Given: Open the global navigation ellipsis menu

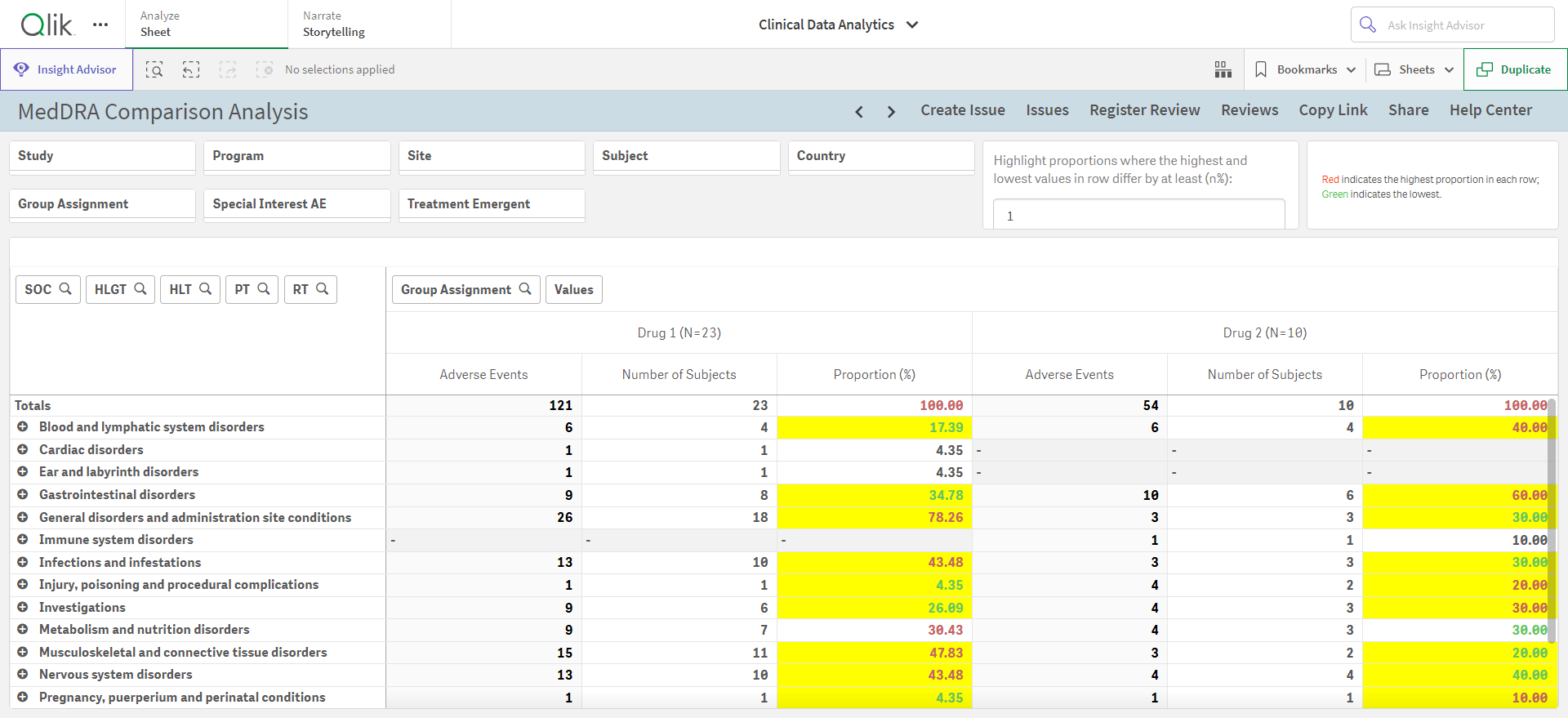Looking at the screenshot, I should tap(100, 25).
